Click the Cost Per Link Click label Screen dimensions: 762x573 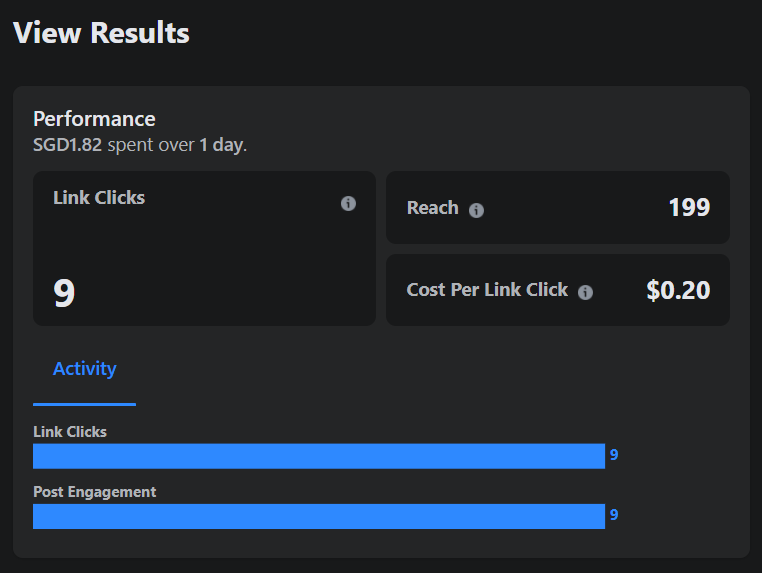click(487, 290)
